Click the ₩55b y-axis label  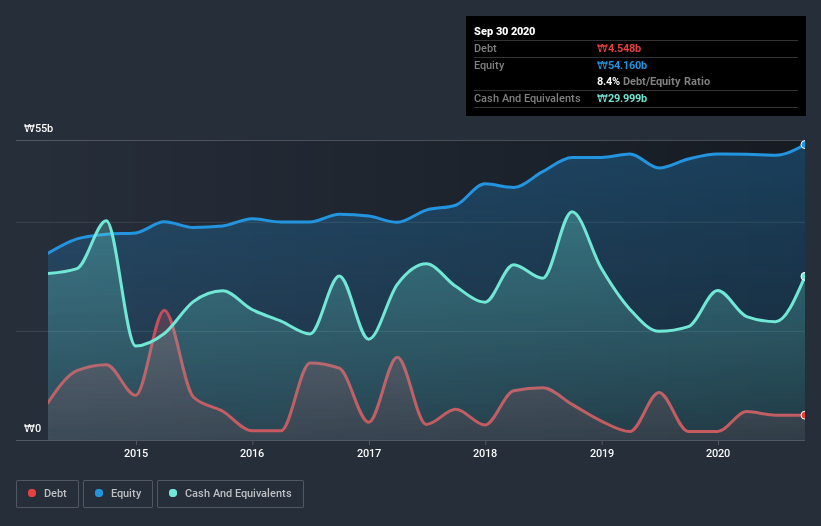point(39,129)
